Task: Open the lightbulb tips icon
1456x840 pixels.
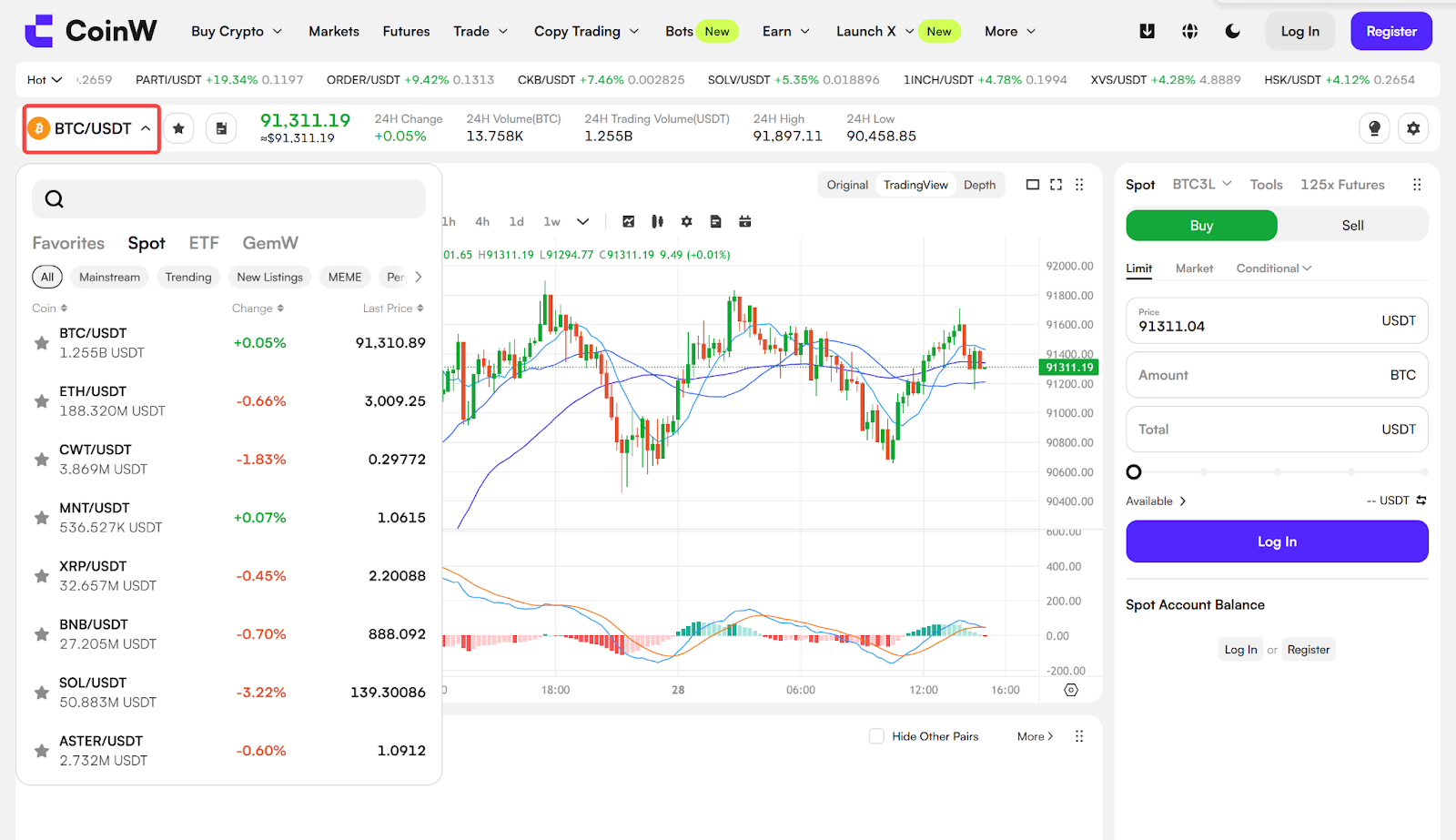Action: point(1374,128)
